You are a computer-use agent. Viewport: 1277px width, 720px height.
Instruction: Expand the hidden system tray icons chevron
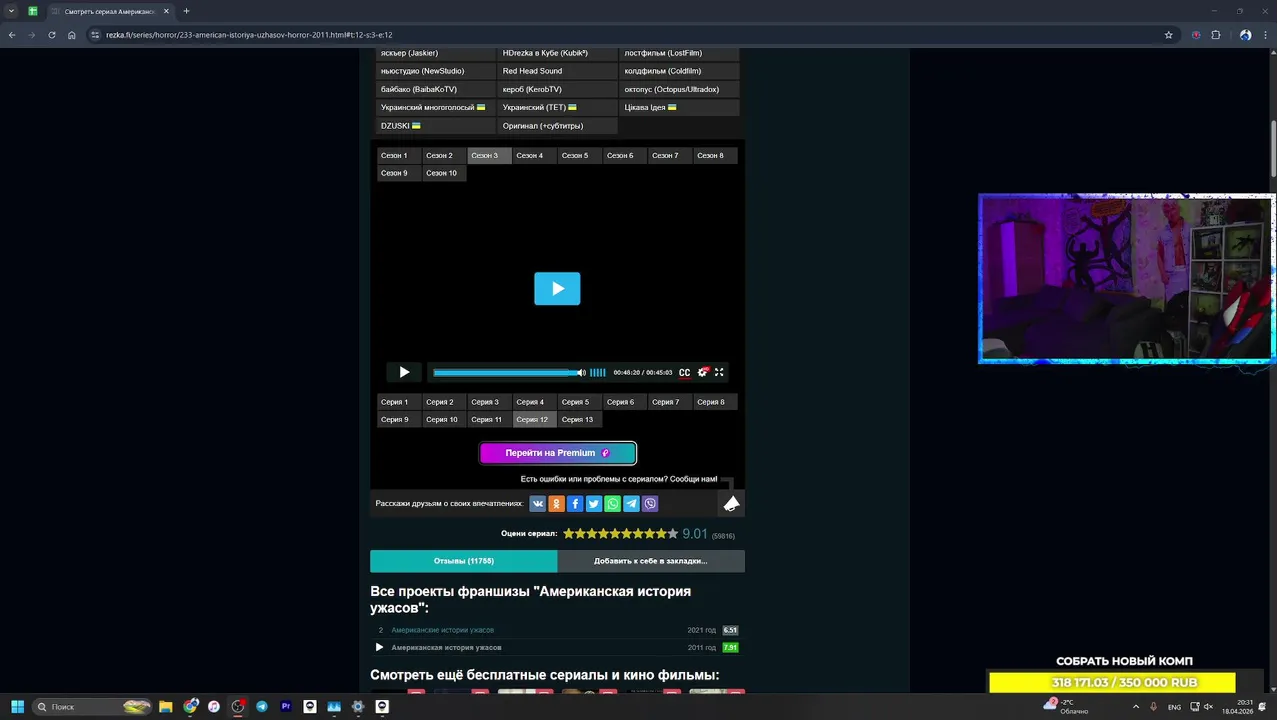pos(1136,707)
